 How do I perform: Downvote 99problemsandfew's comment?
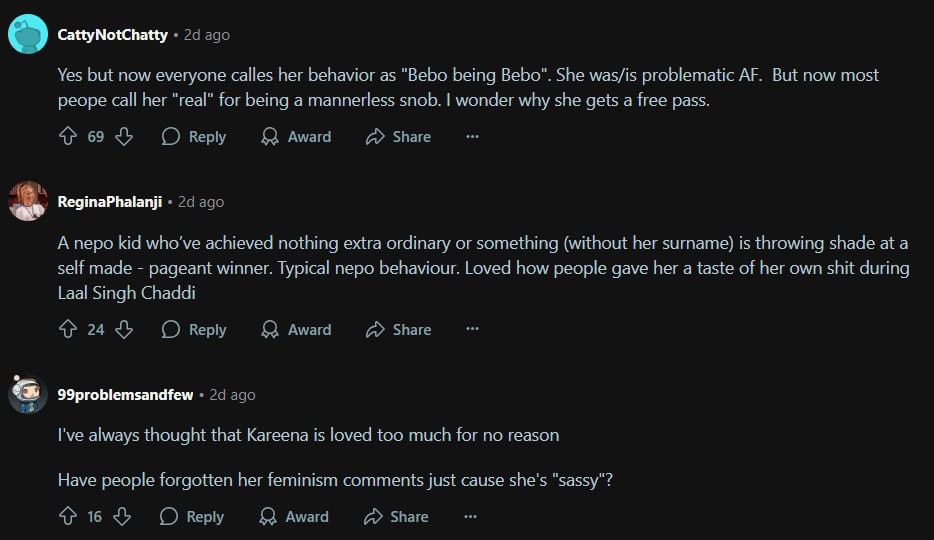122,516
